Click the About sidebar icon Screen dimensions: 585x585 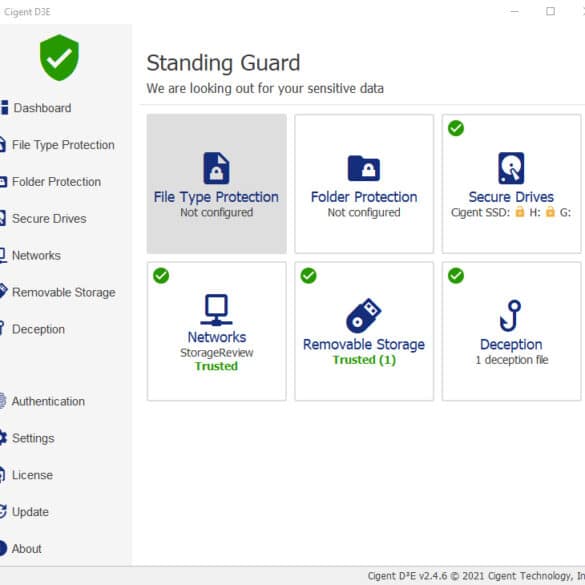pyautogui.click(x=3, y=548)
